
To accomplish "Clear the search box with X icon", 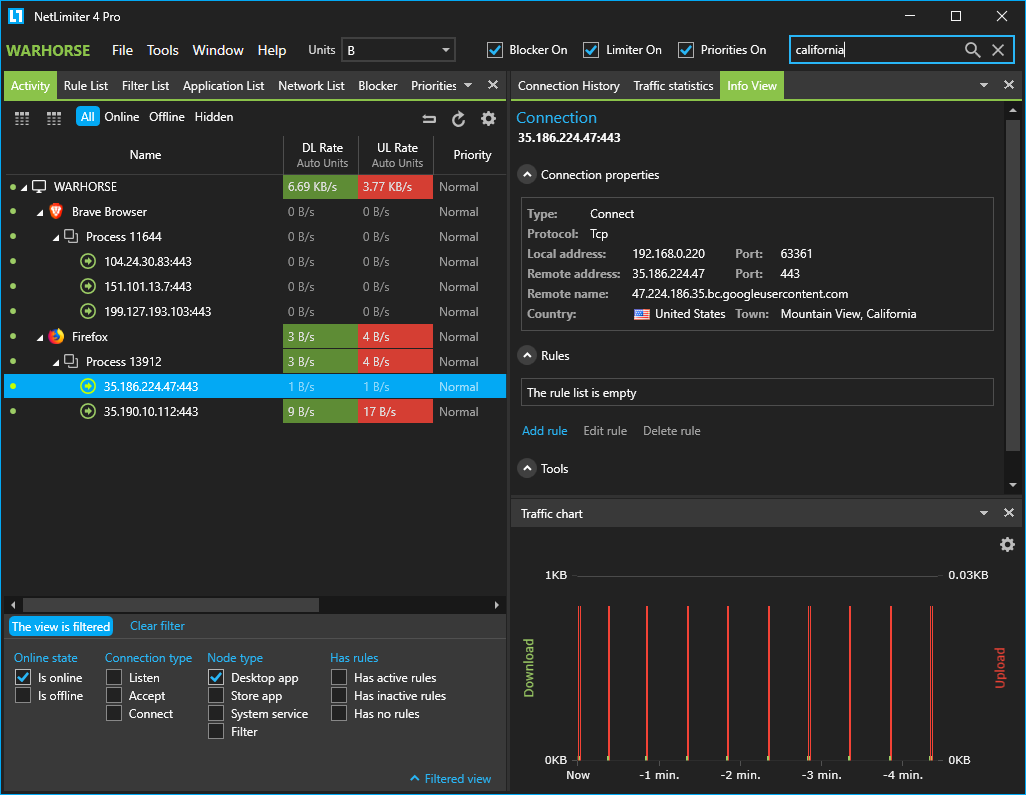I will pos(998,50).
